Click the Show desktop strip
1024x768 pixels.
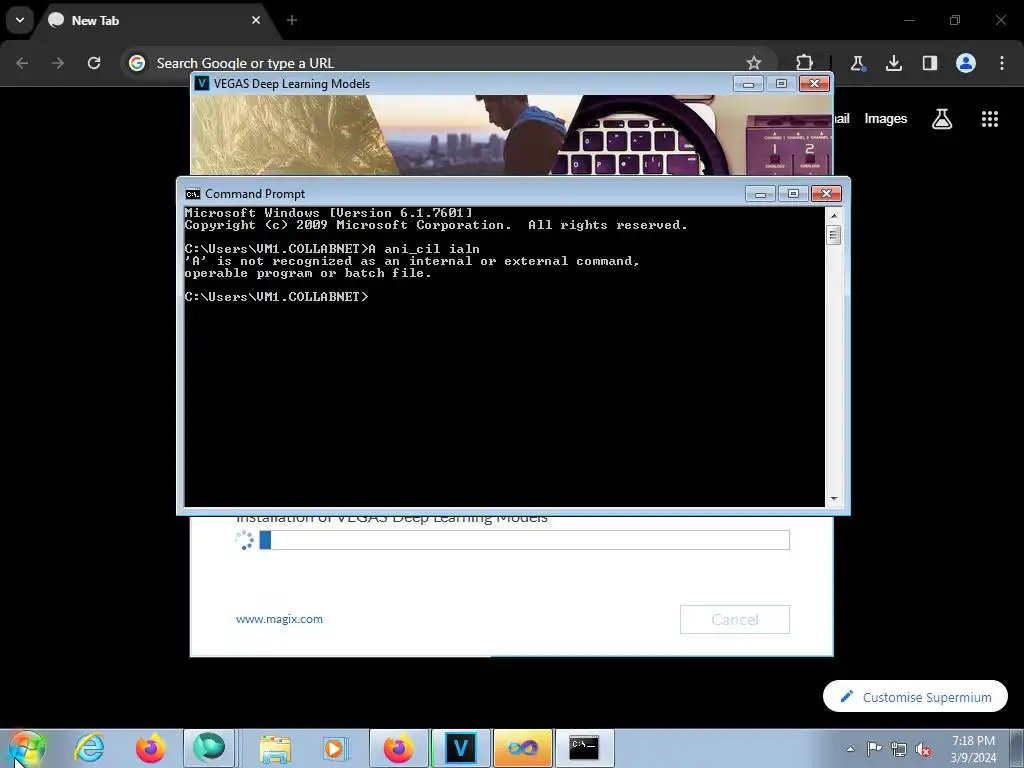tap(1017, 748)
